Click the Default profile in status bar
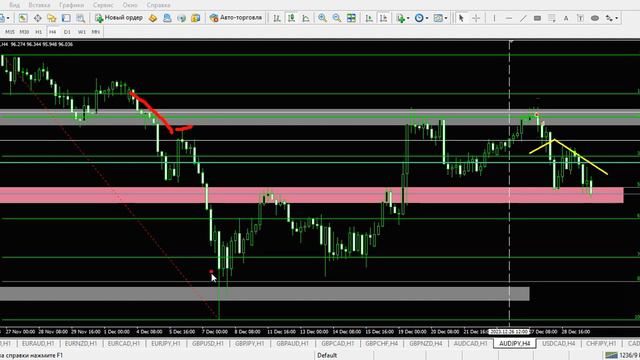The image size is (640, 360). [x=327, y=356]
